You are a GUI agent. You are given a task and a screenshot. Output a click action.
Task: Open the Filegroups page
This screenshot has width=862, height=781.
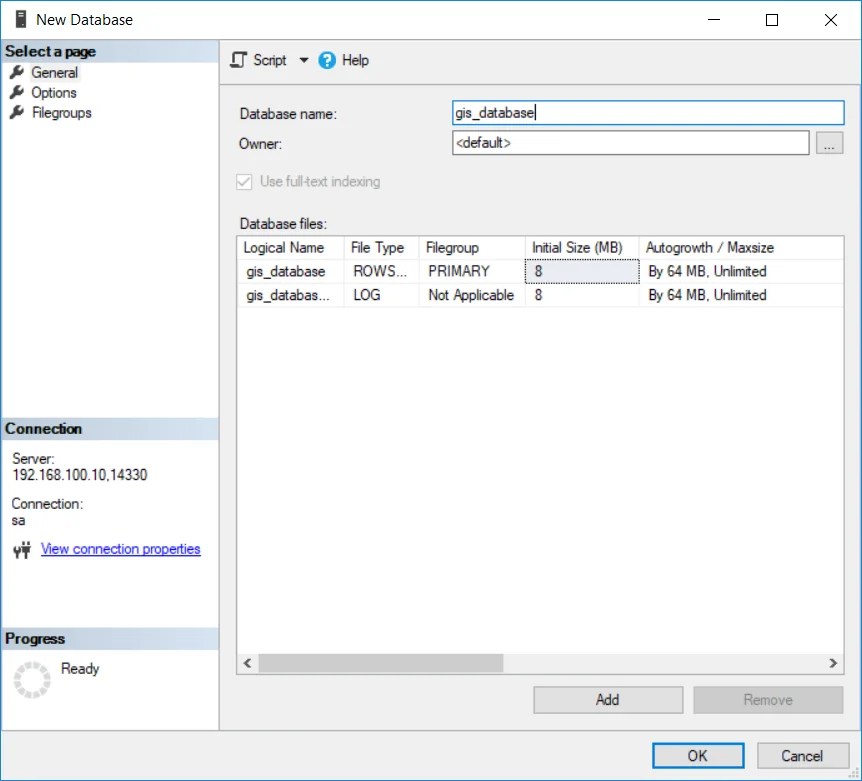(x=62, y=113)
